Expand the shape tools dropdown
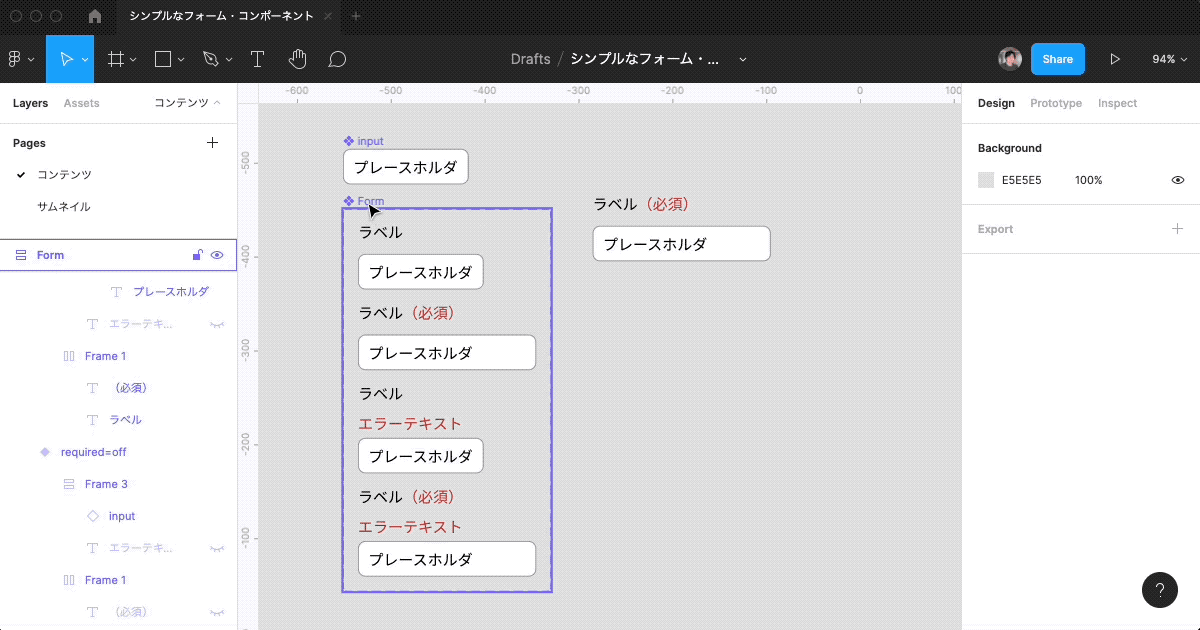The image size is (1200, 630). (181, 60)
